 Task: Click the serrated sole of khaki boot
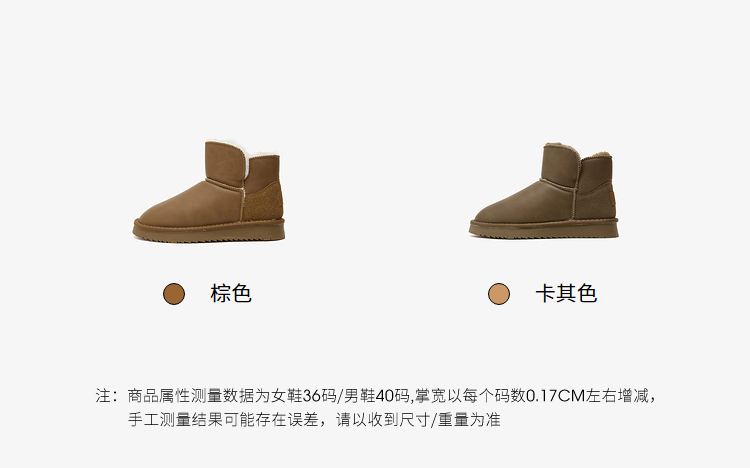(x=544, y=229)
